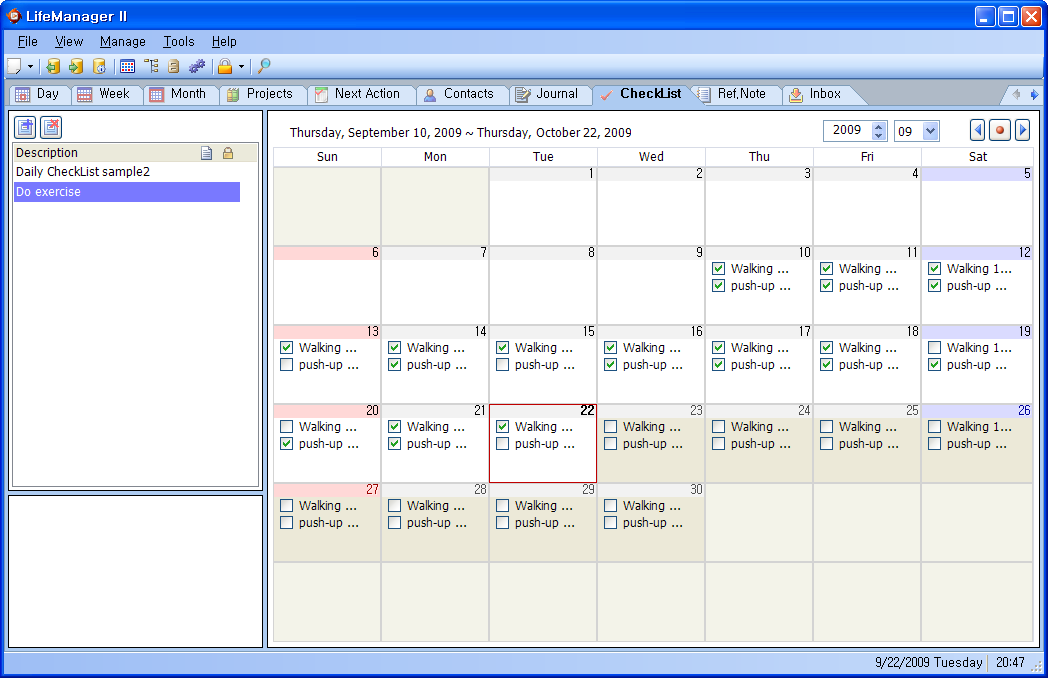Click the database export icon with right-pointing green arrow
Image resolution: width=1048 pixels, height=678 pixels.
76,66
